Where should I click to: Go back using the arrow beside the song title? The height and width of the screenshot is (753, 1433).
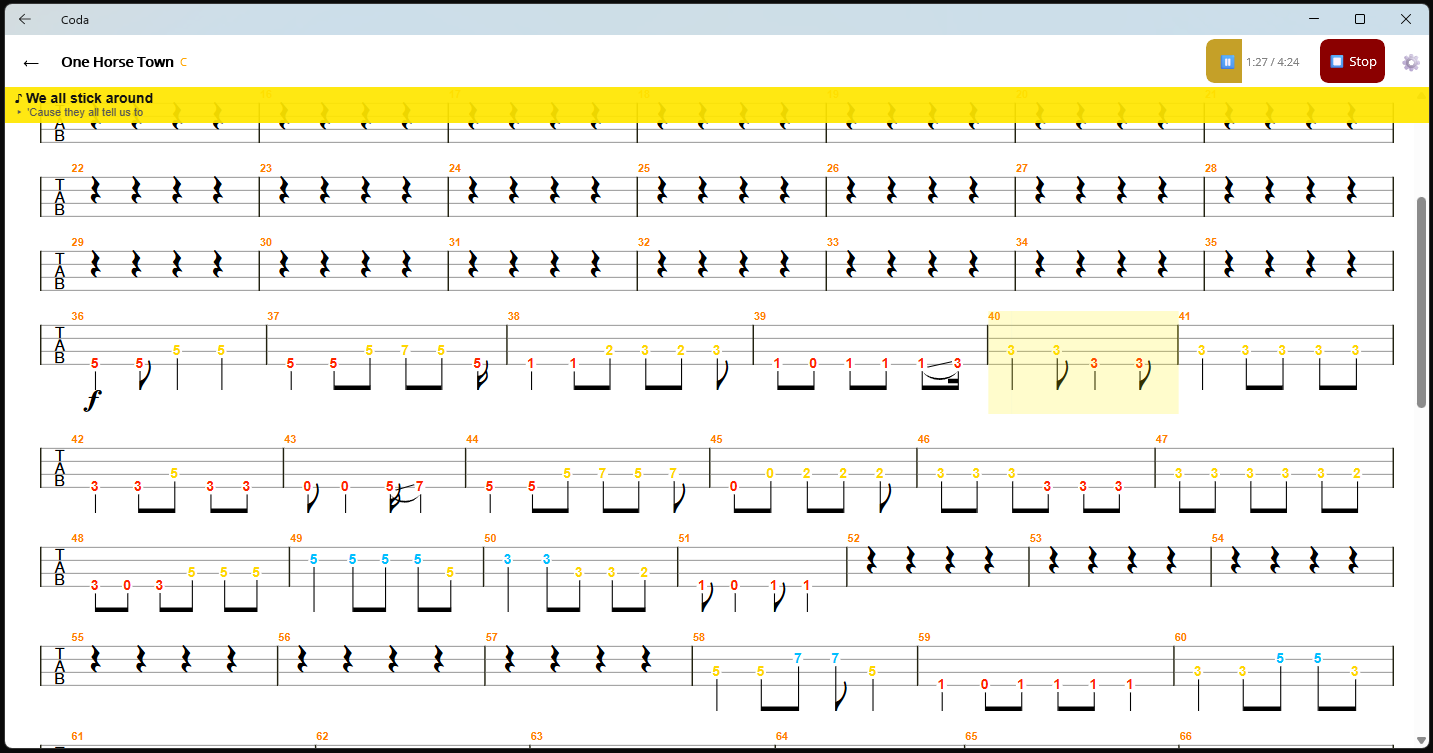click(31, 63)
